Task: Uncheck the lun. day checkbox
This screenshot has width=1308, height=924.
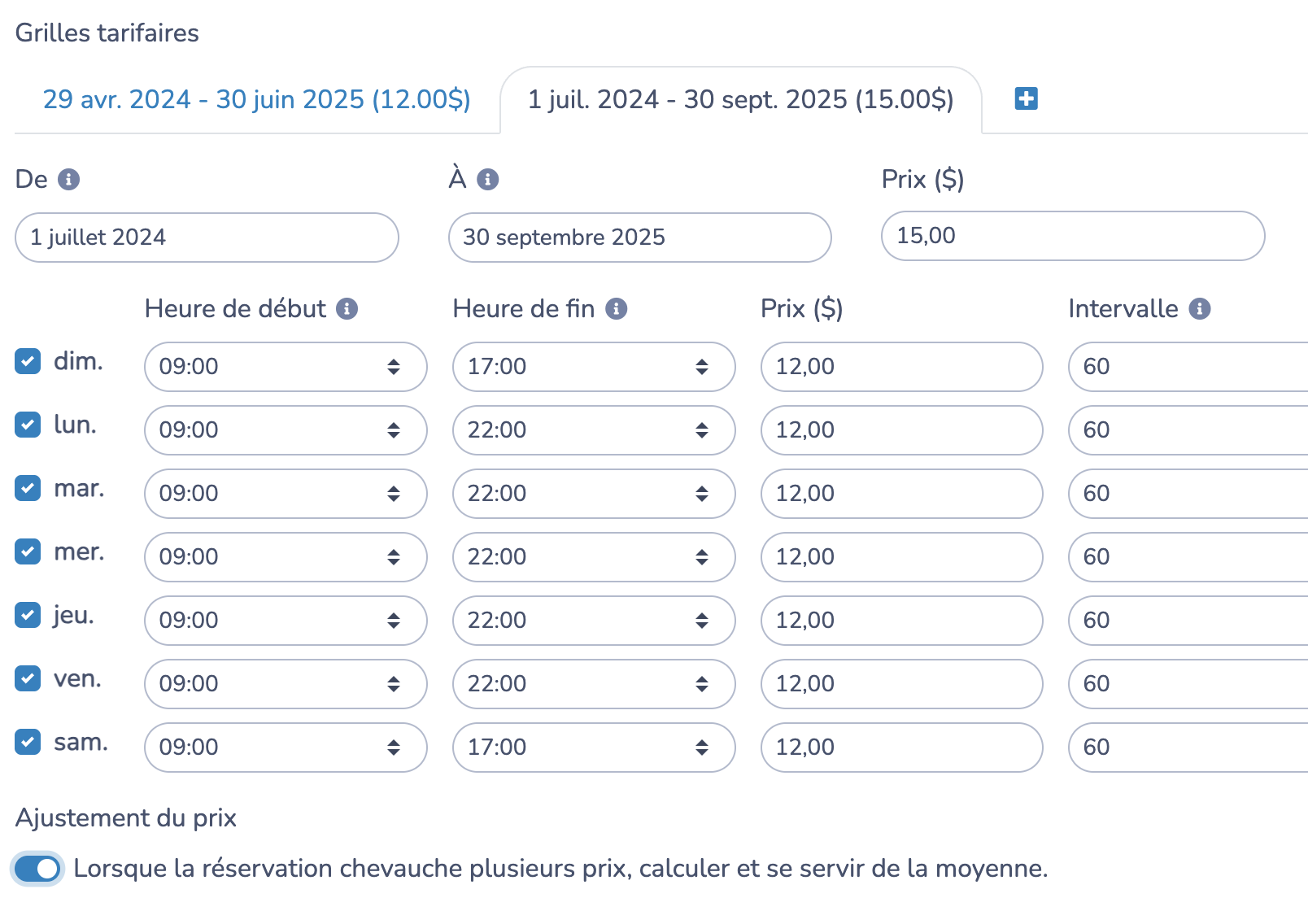Action: [x=28, y=425]
